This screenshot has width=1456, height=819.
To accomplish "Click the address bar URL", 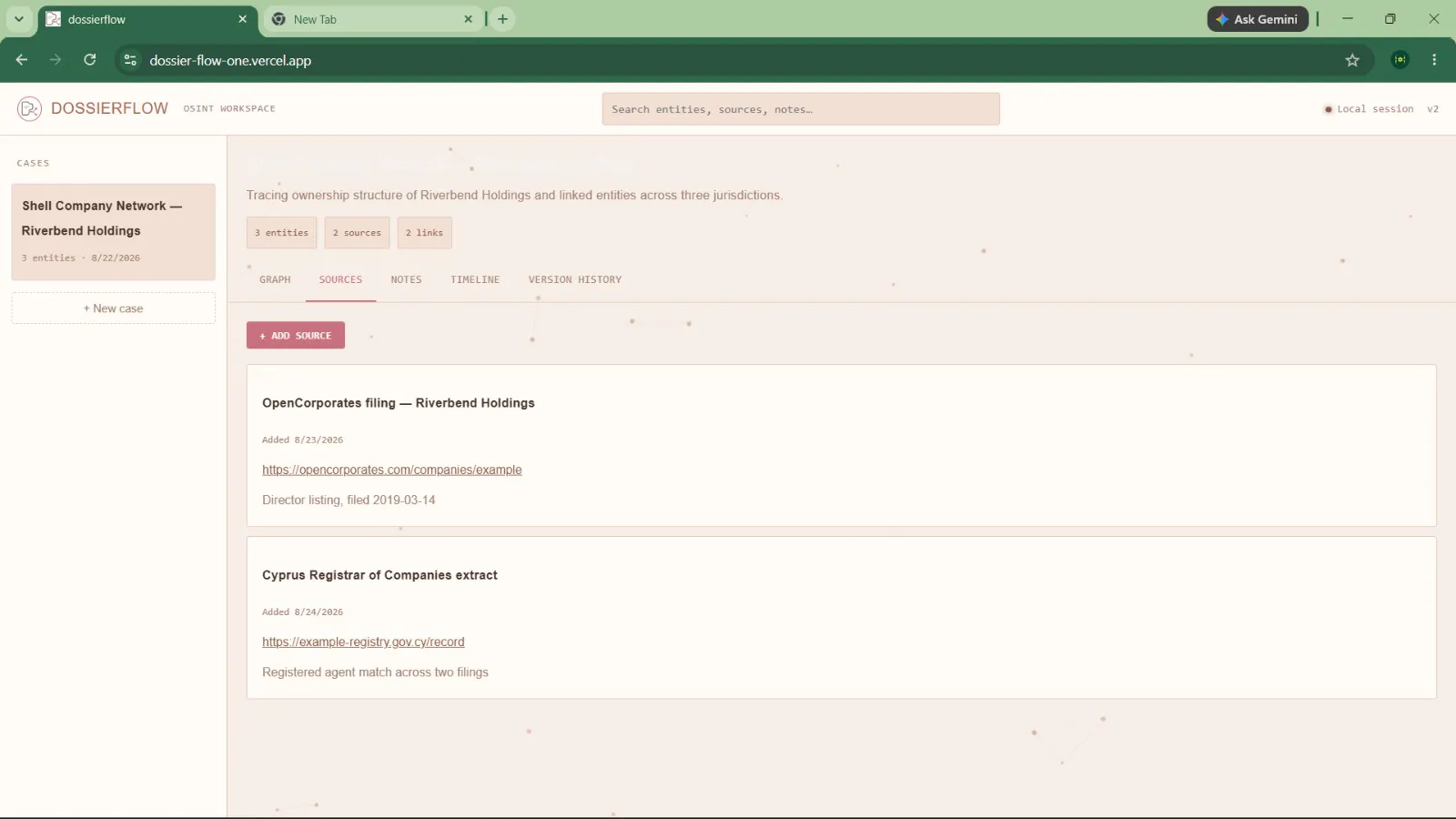I will pos(230,61).
